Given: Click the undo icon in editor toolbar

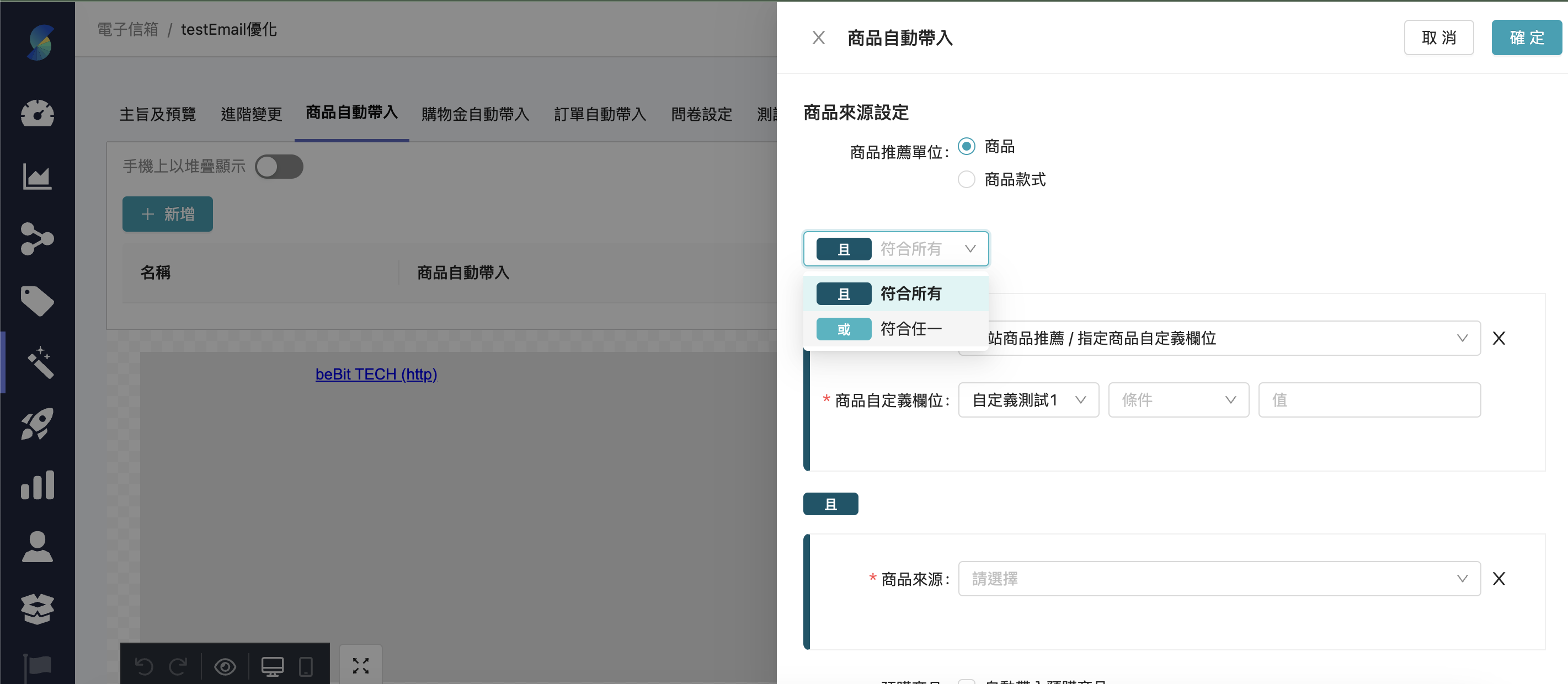Looking at the screenshot, I should click(x=144, y=666).
